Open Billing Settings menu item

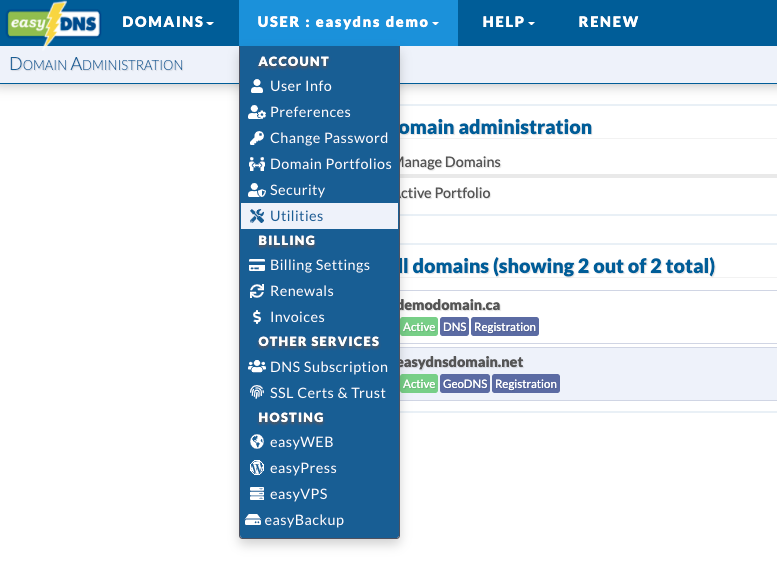tap(319, 266)
